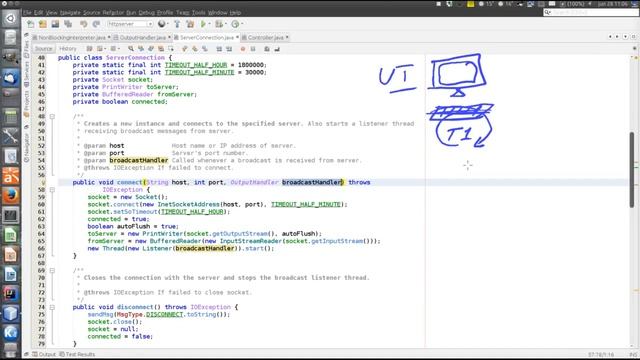The height and width of the screenshot is (360, 640).
Task: Click the Redo toolbar icon
Action: (96, 24)
